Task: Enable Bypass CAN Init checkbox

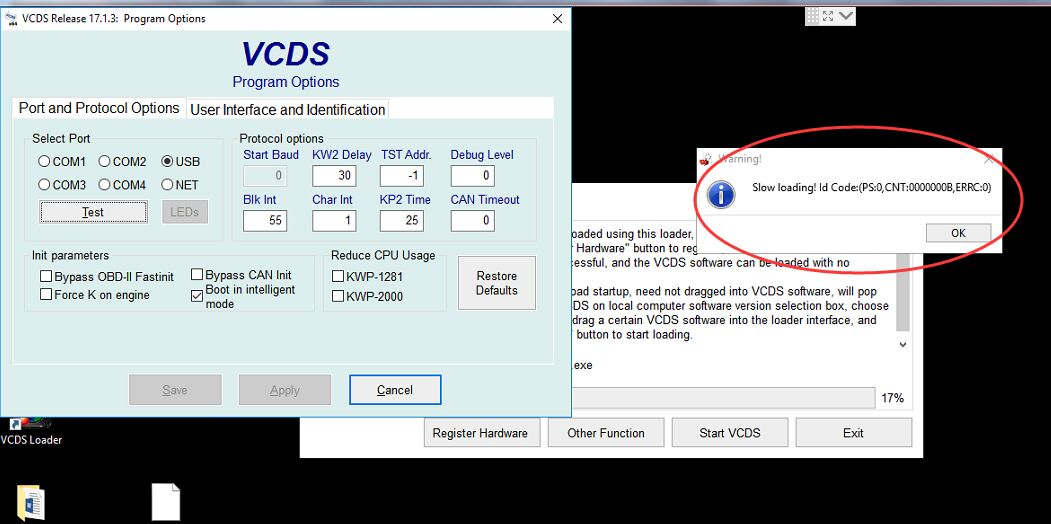Action: (x=197, y=275)
